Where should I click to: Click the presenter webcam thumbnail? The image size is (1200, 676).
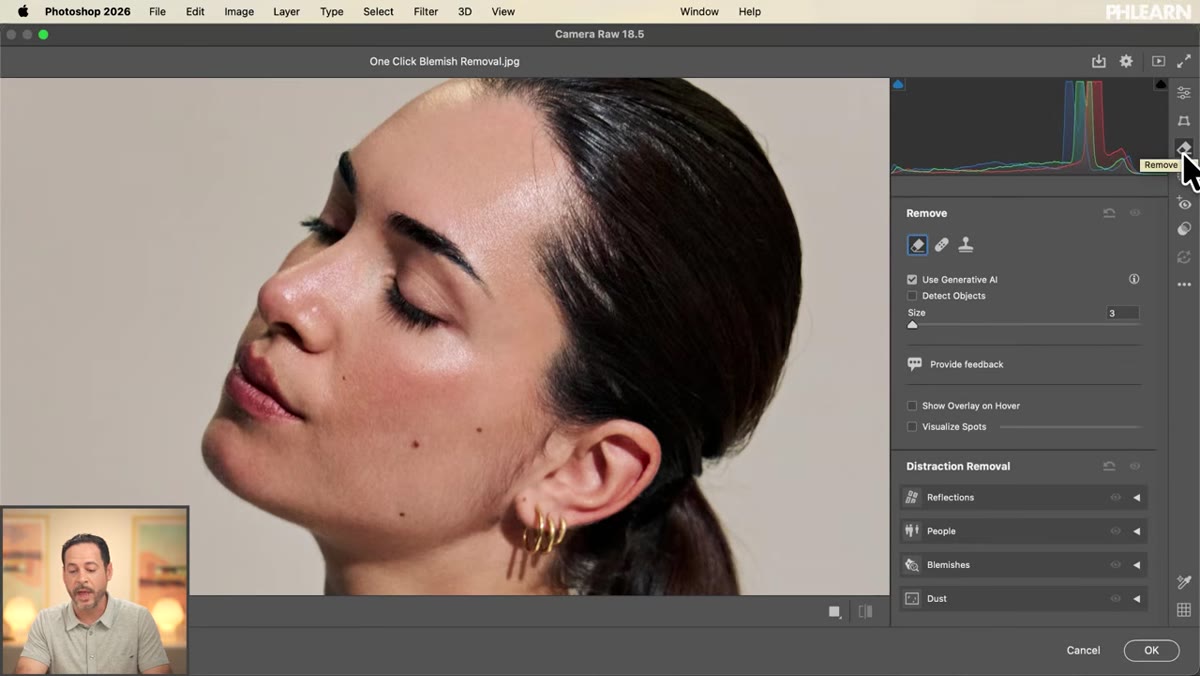coord(95,590)
